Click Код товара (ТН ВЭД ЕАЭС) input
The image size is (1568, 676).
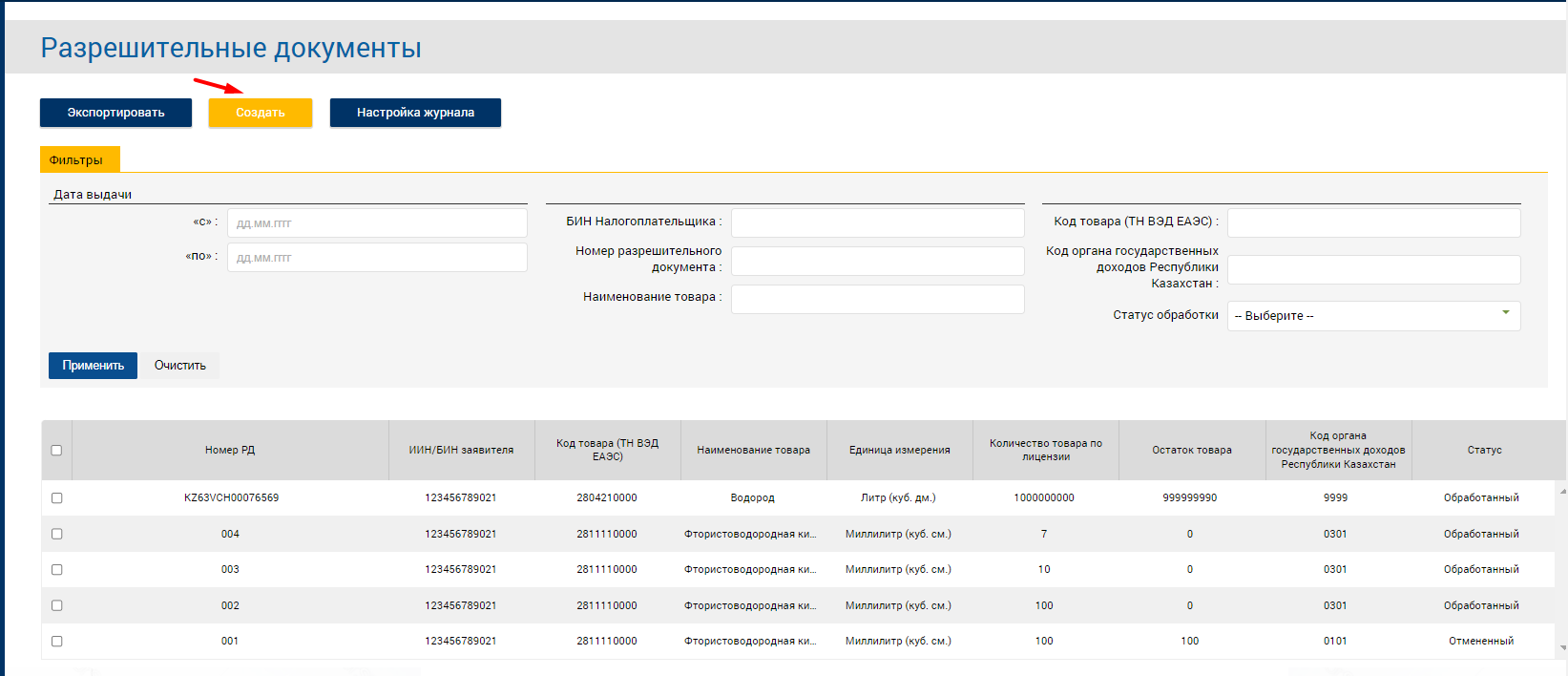pyautogui.click(x=1373, y=223)
